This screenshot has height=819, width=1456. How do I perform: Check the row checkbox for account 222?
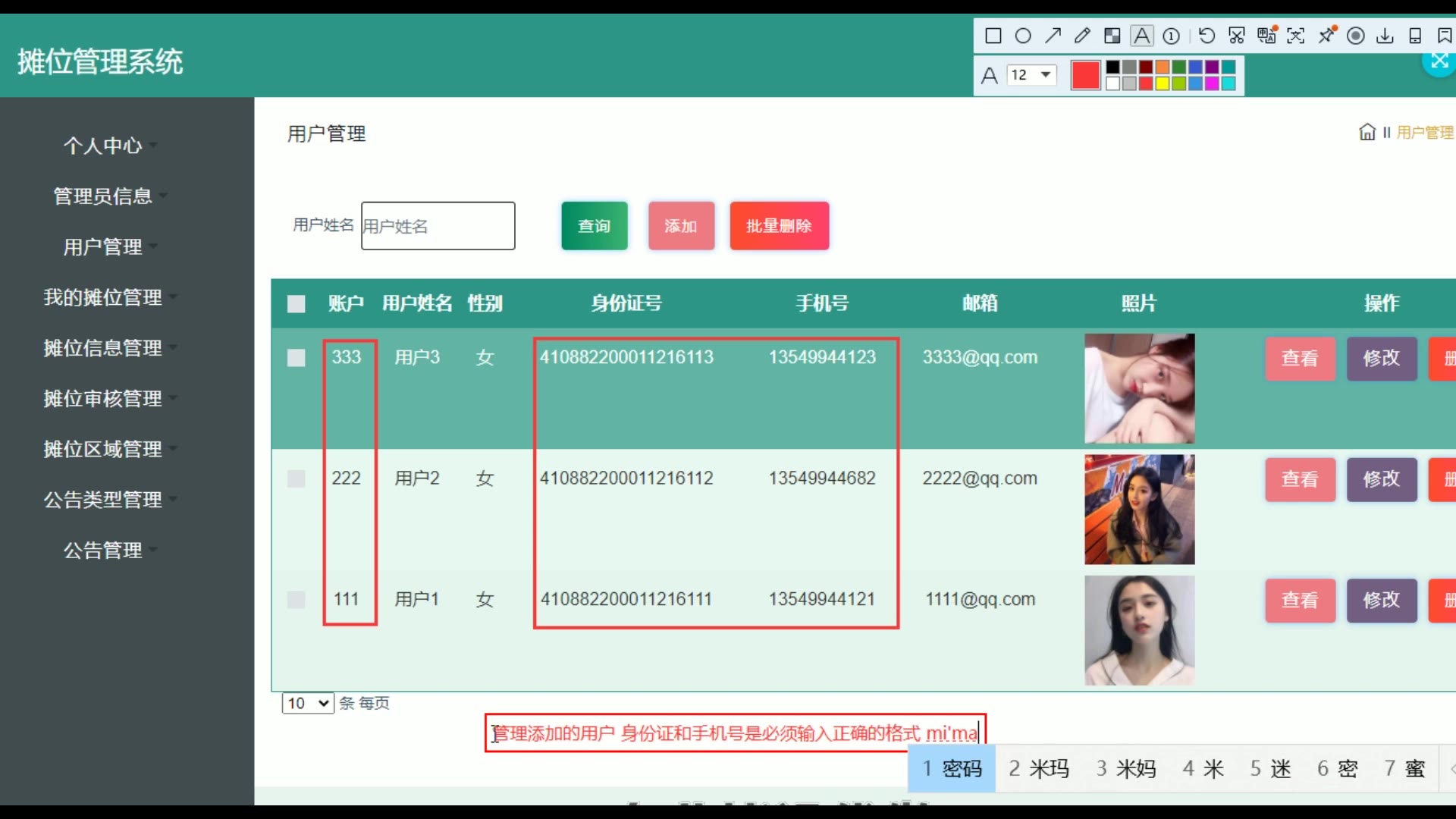coord(297,479)
